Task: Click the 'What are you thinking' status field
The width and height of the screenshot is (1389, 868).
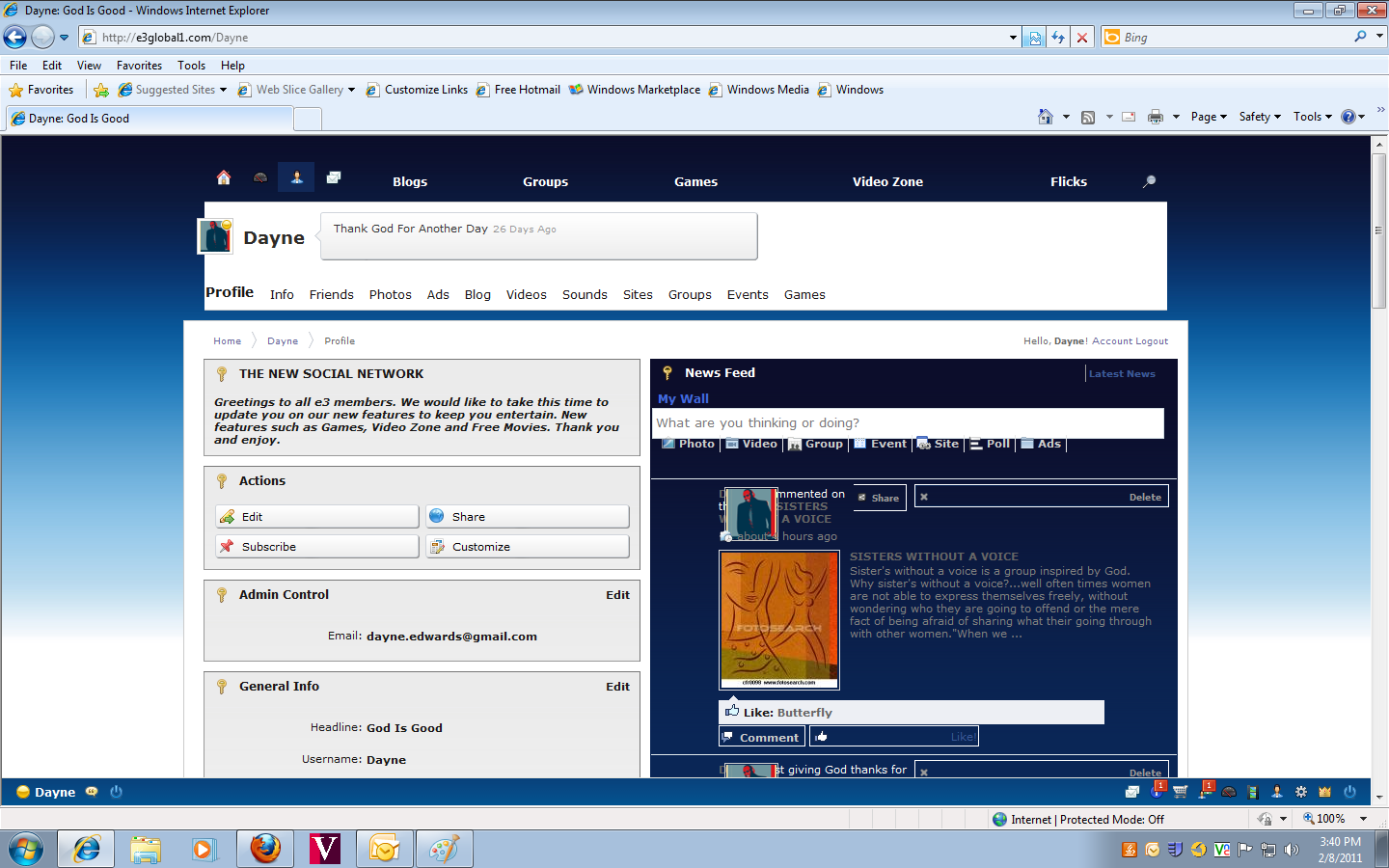Action: pos(908,423)
